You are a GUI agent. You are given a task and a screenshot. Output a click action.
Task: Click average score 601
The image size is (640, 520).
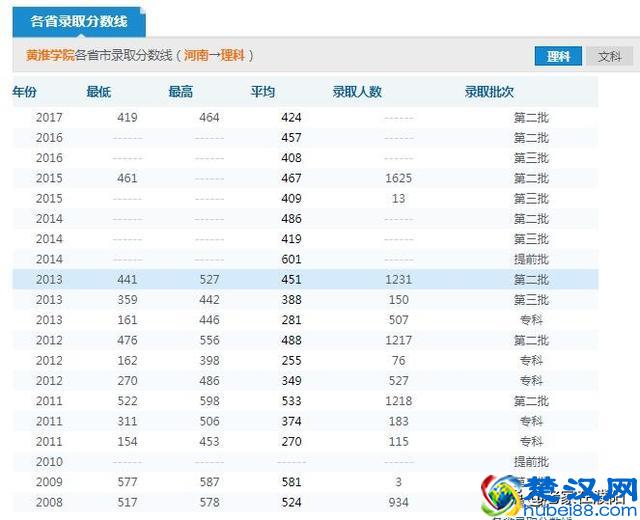(291, 259)
